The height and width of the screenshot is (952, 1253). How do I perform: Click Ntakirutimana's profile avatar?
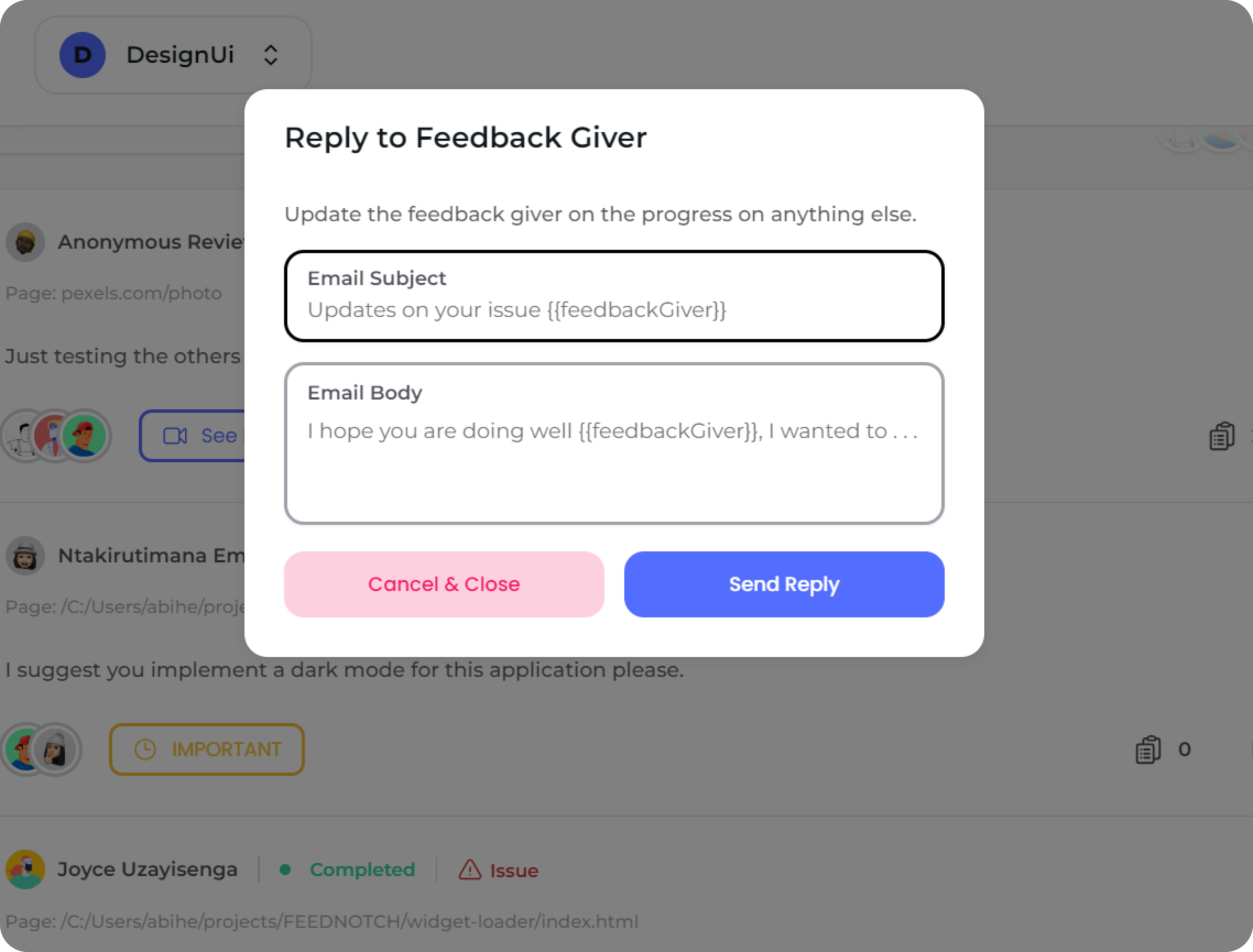pyautogui.click(x=26, y=556)
